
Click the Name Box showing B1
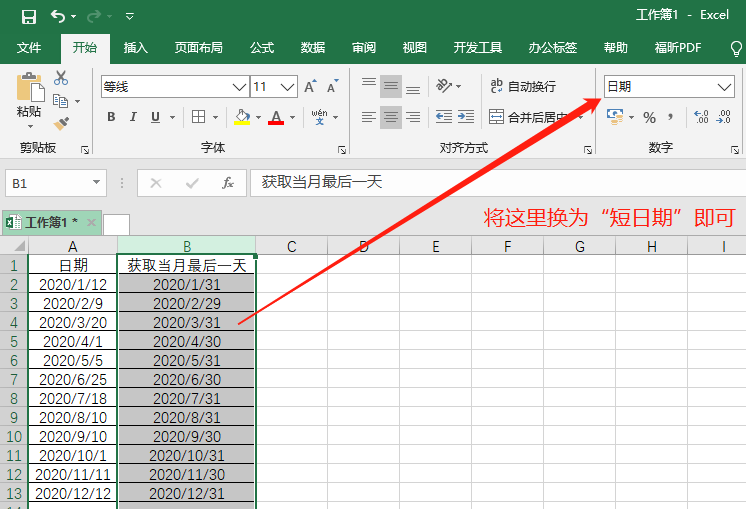click(x=56, y=183)
